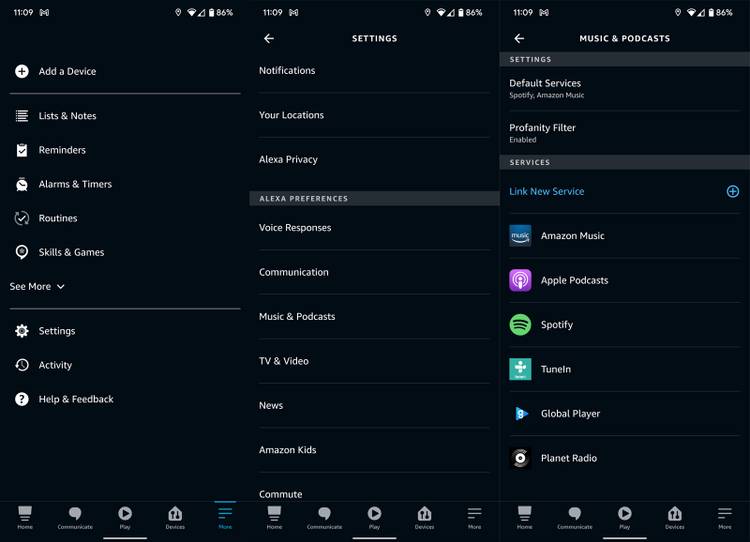Screen dimensions: 750x542
Task: Select the Apple Podcasts icon
Action: (520, 280)
